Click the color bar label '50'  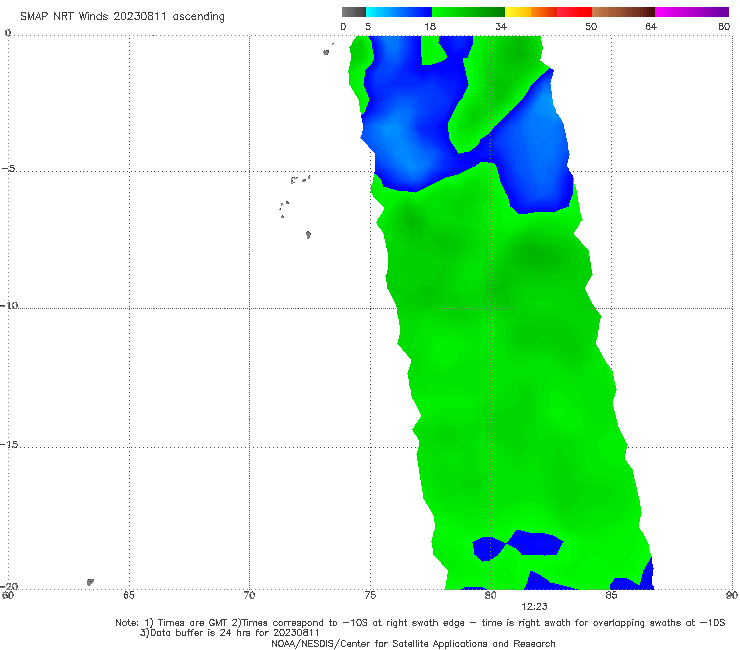coord(591,26)
